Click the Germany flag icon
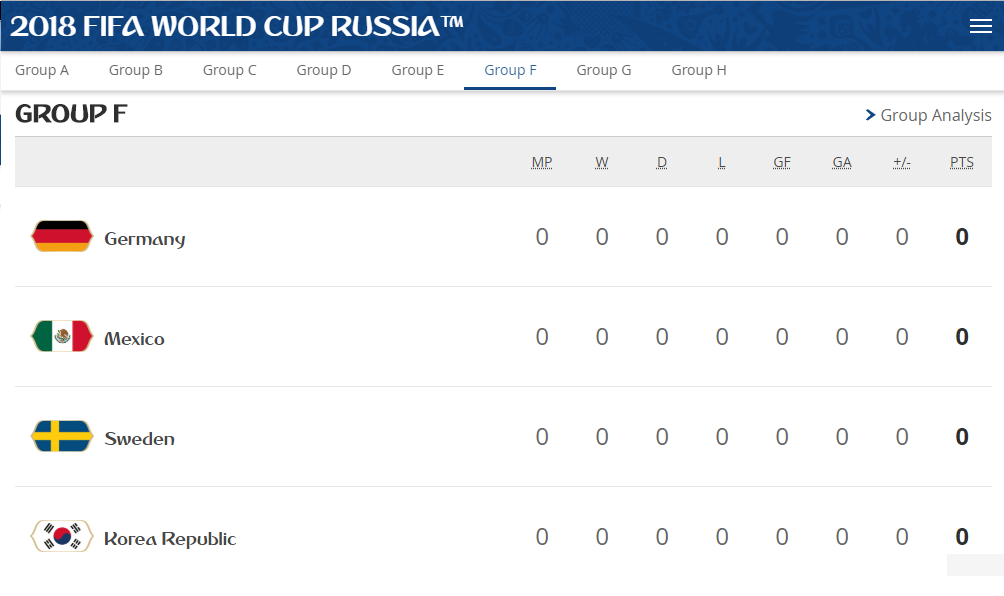 tap(62, 236)
